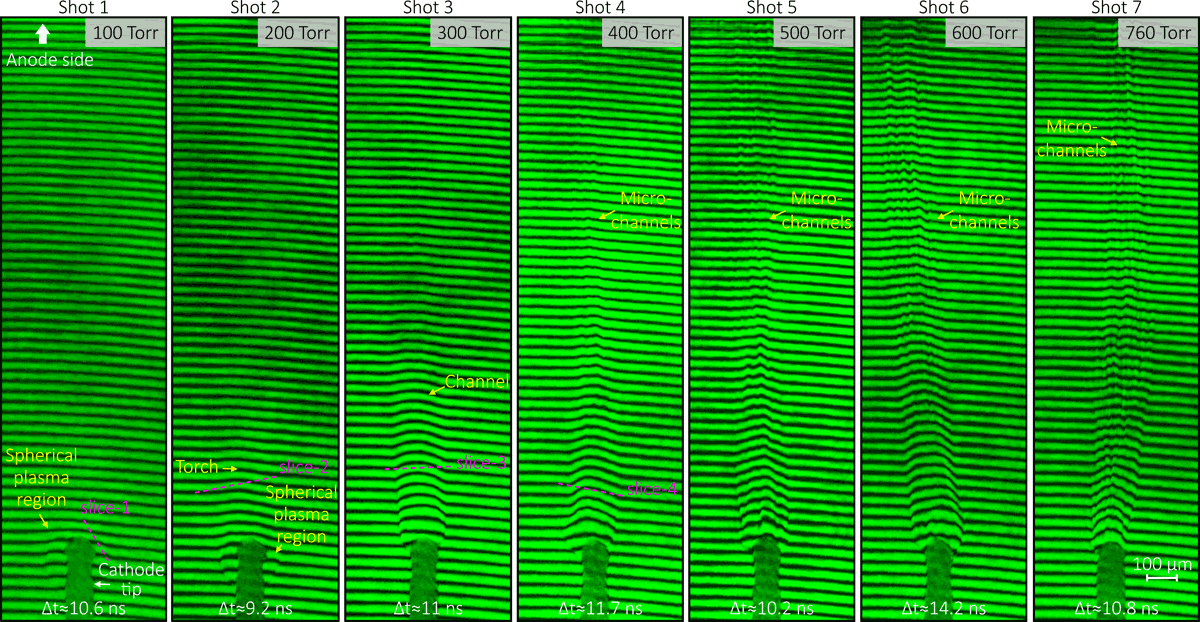Click the Channel annotation in Shot 3
Viewport: 1200px width, 622px height.
pyautogui.click(x=477, y=381)
